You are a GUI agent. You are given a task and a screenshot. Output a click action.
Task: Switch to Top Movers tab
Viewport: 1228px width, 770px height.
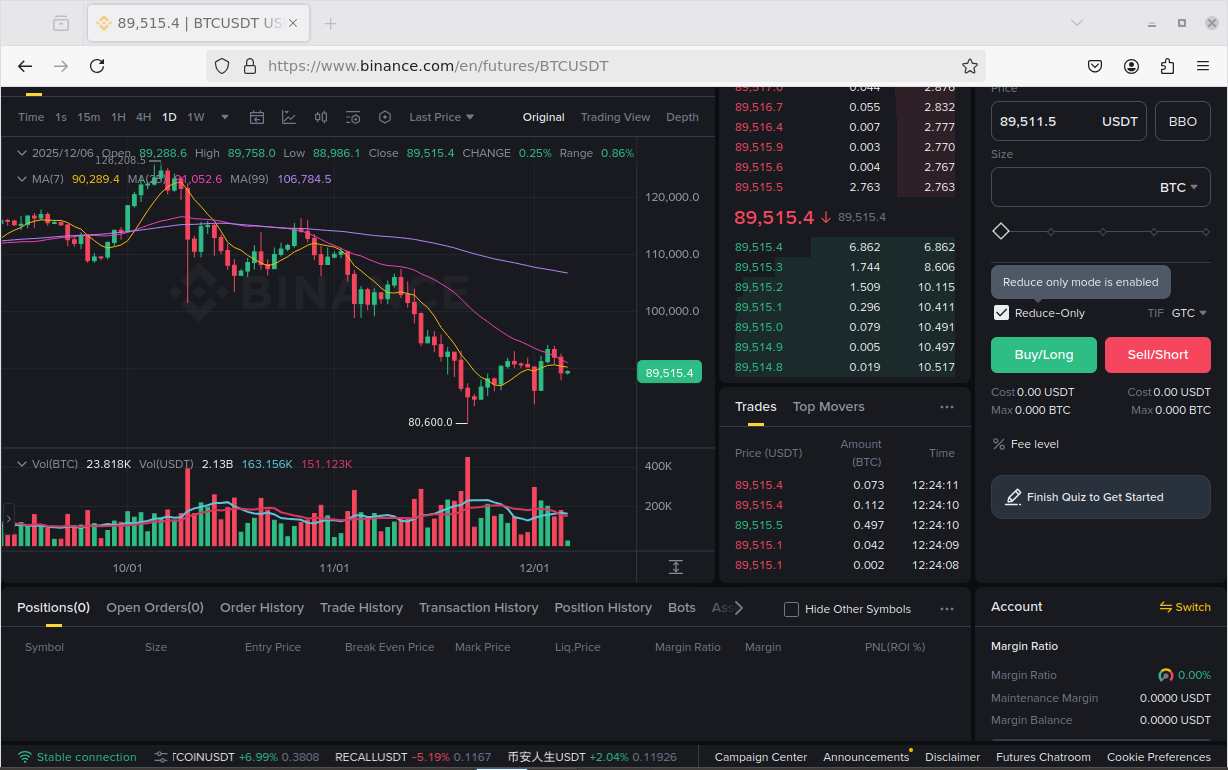click(x=828, y=407)
